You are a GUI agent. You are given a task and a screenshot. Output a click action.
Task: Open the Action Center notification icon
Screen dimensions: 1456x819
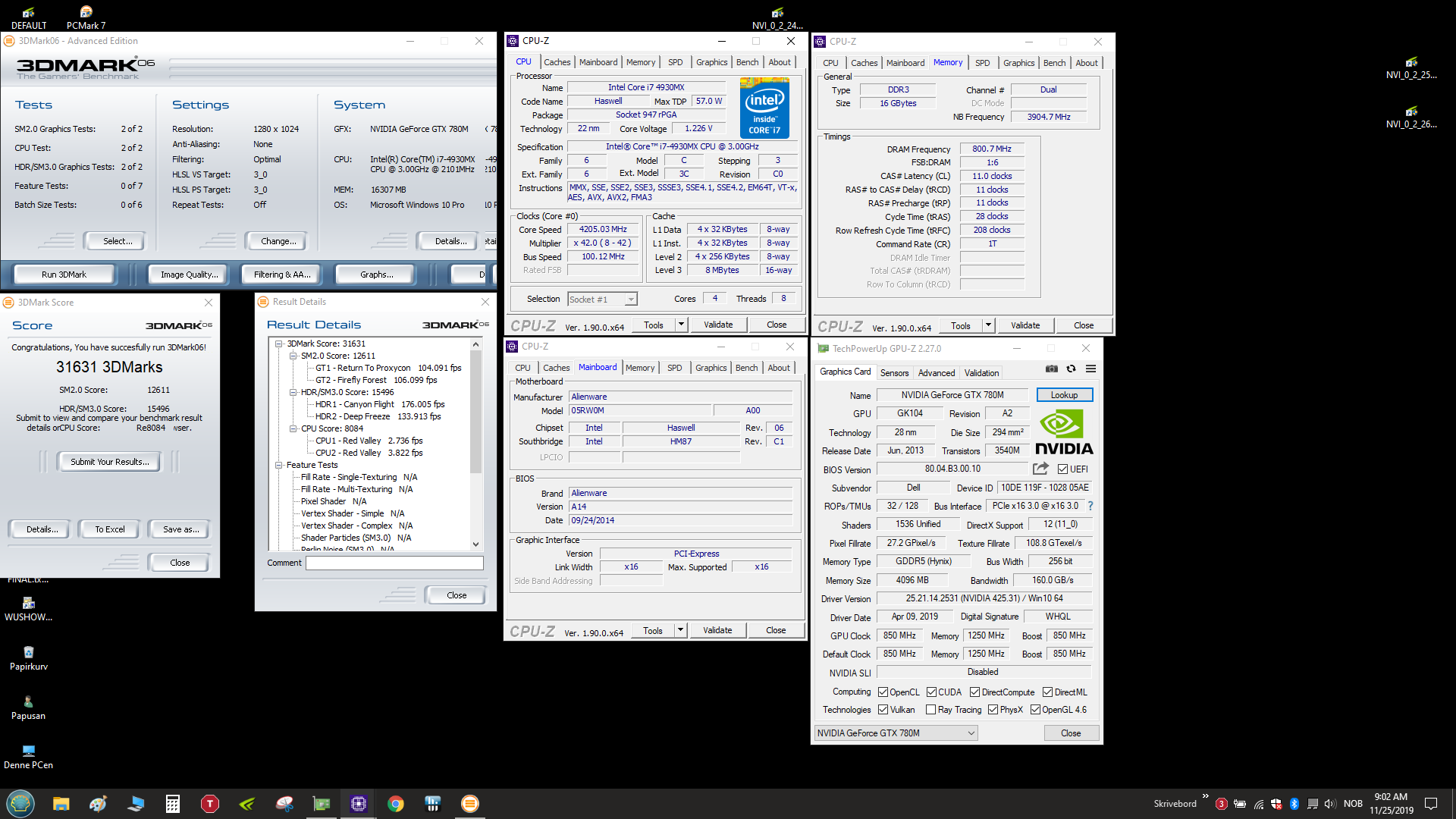click(x=1431, y=804)
